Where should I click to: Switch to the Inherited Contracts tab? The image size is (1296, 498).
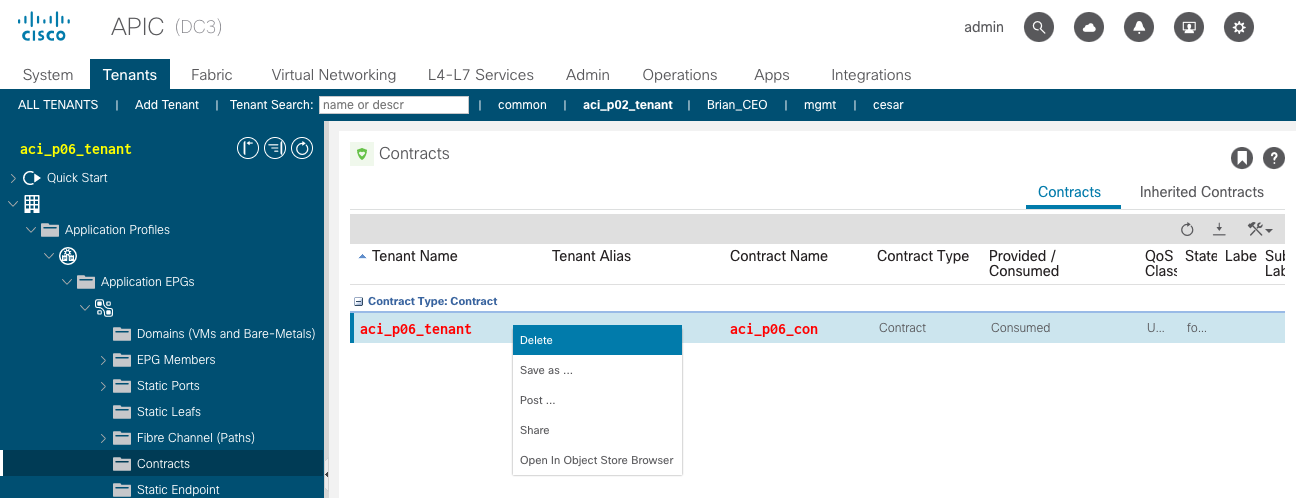[1201, 192]
